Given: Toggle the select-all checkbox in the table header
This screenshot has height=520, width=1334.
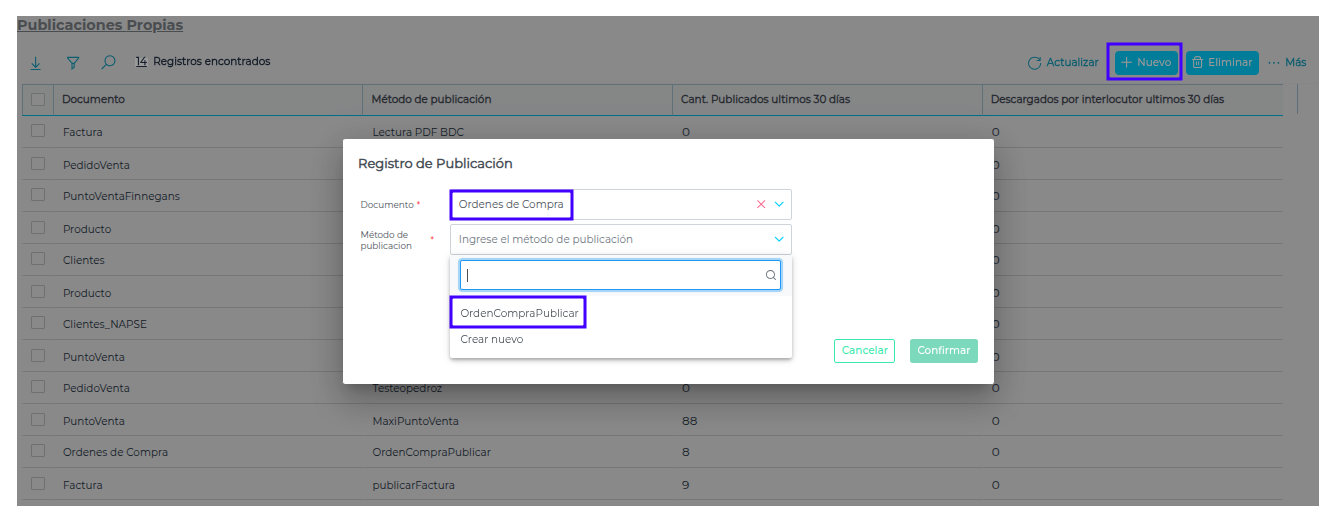Looking at the screenshot, I should click(x=38, y=99).
